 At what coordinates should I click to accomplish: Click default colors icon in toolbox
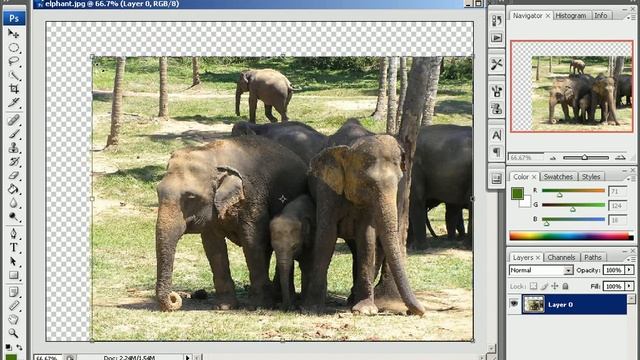tap(8, 347)
